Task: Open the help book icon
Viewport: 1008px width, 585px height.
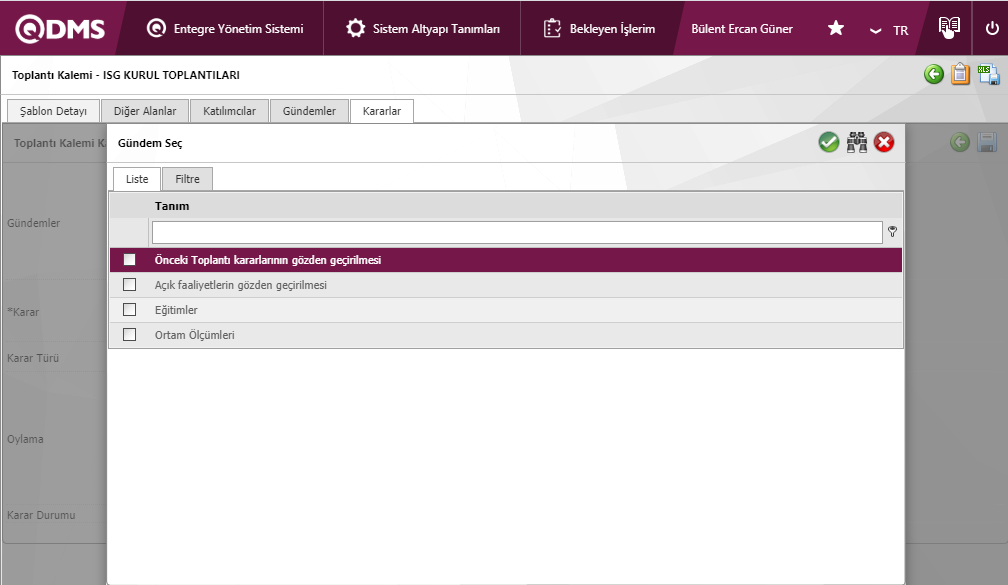Action: [x=950, y=27]
